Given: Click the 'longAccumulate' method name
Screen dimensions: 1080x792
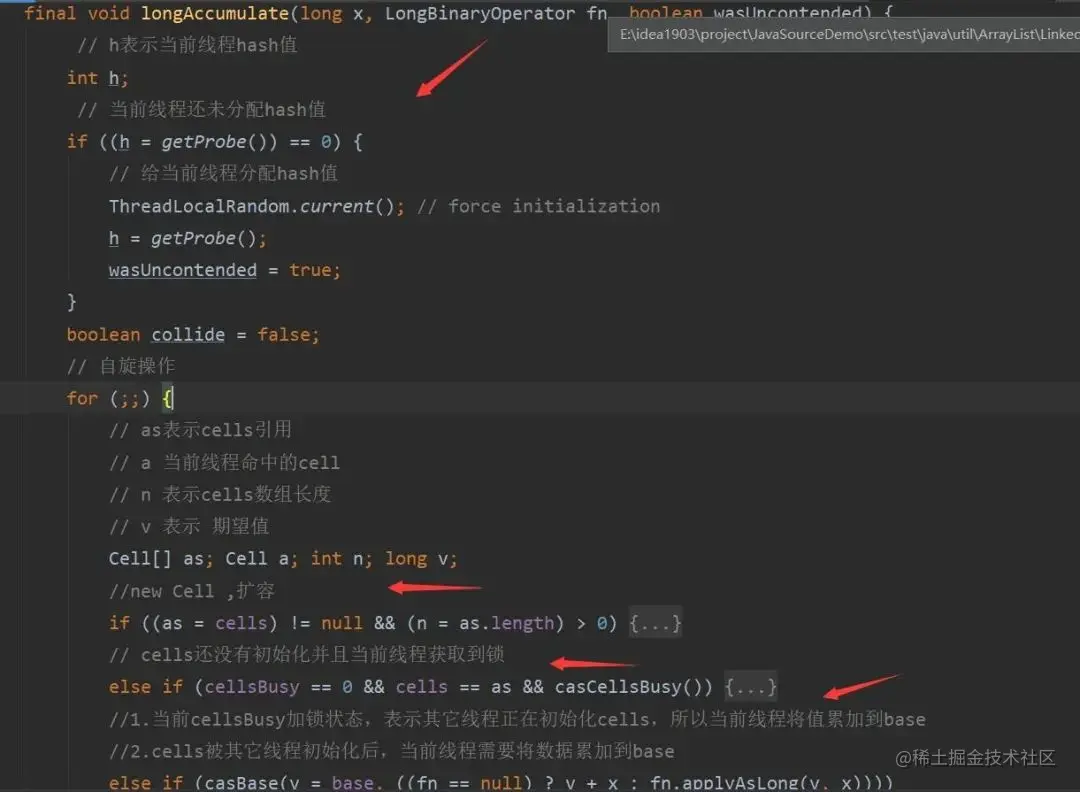Looking at the screenshot, I should pos(215,13).
